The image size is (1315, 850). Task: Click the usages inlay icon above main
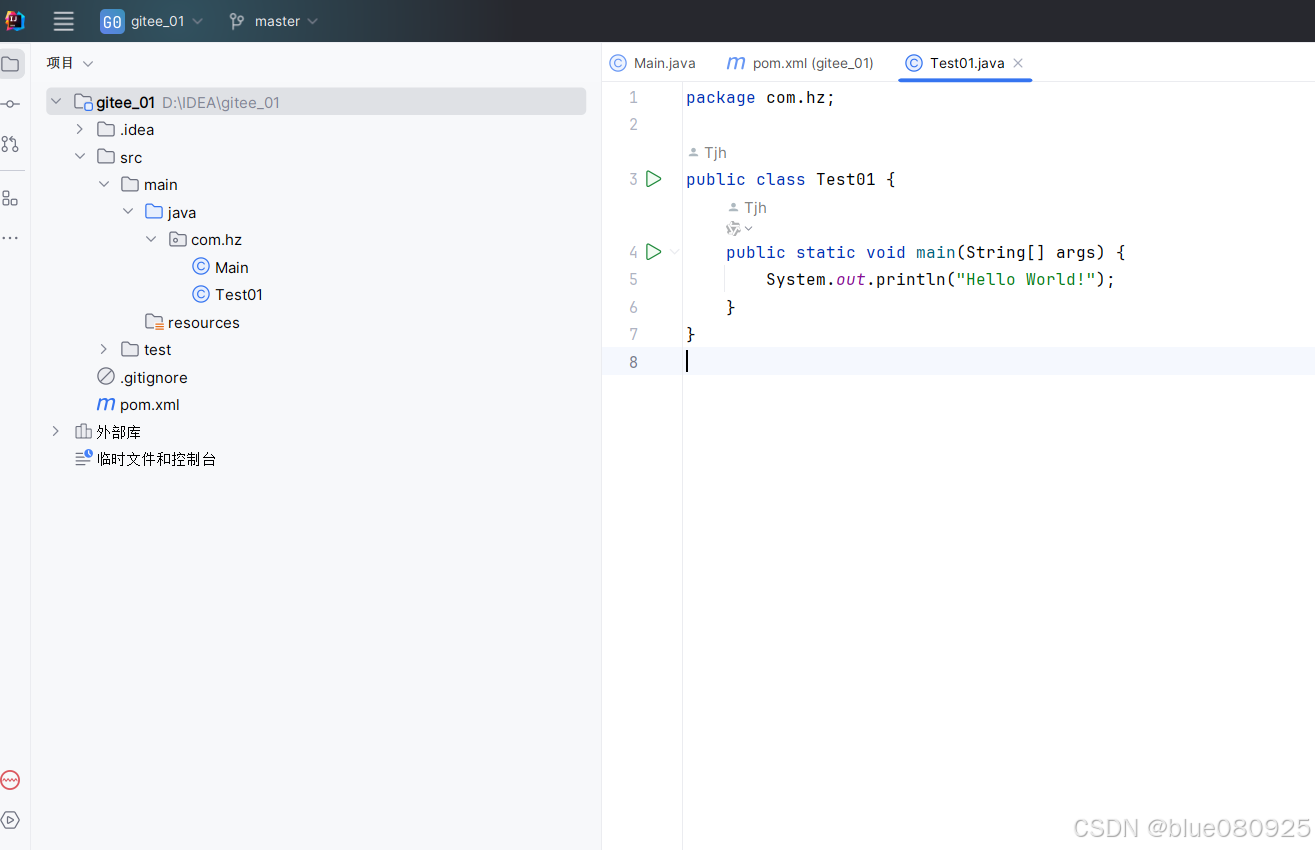(x=733, y=229)
